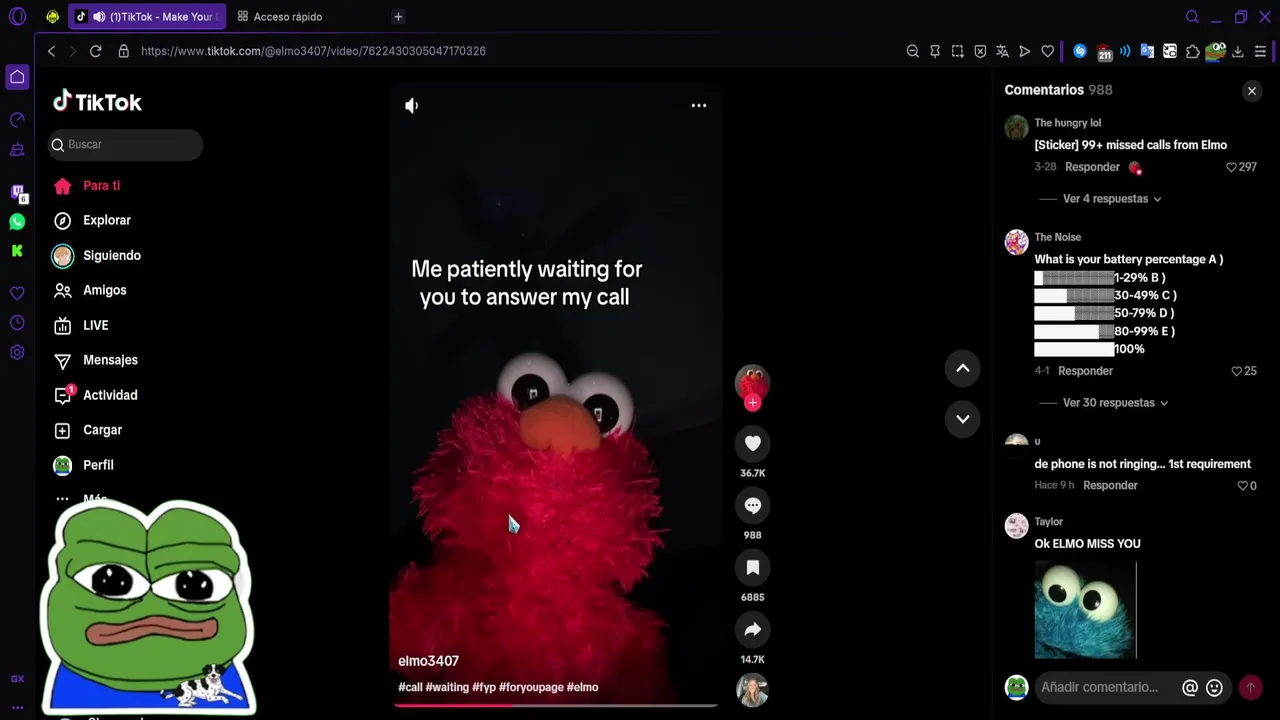
Task: Reply to phone is not ringing comment
Action: [x=1110, y=485]
